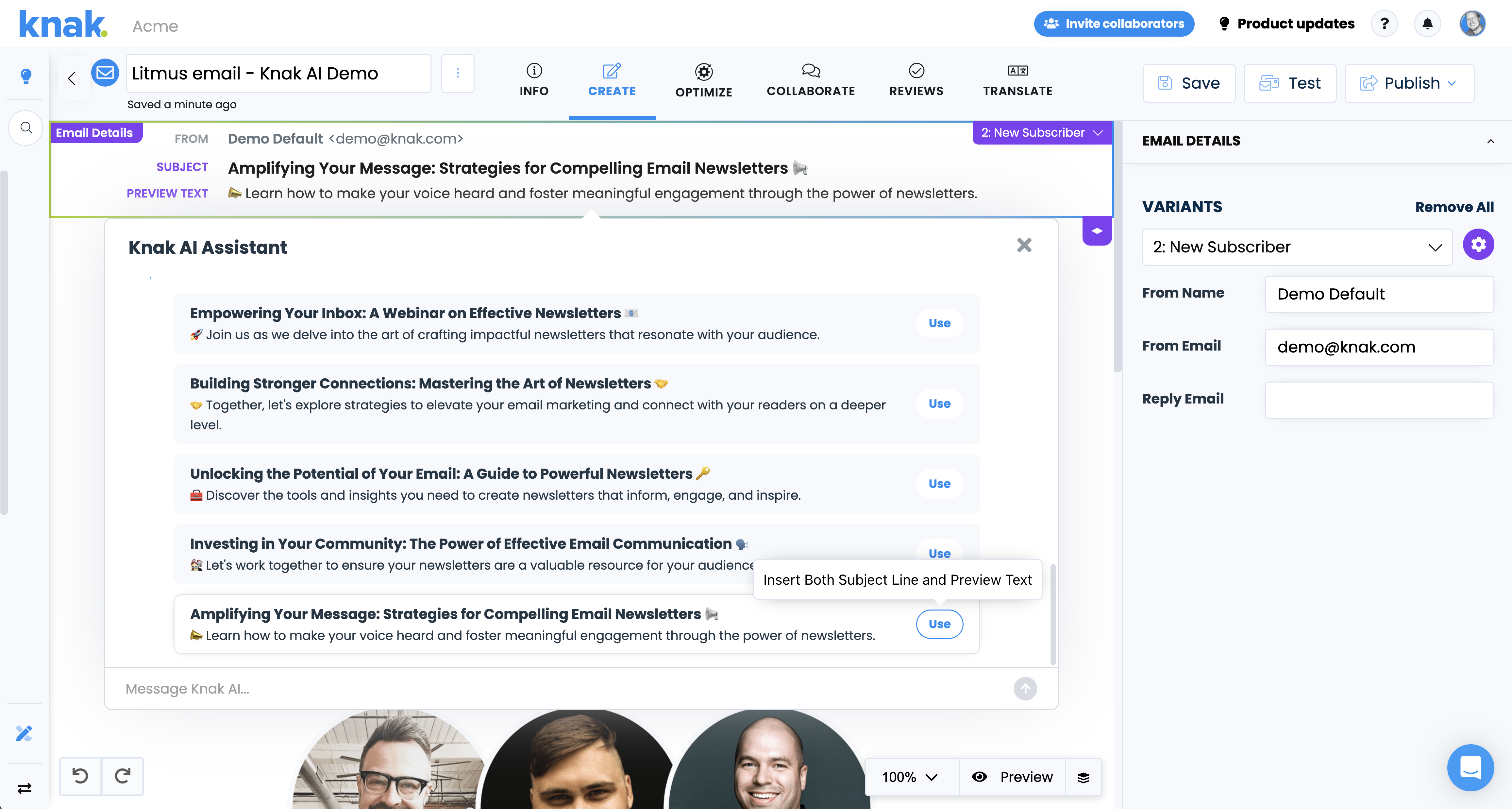Click the blue email envelope icon
The image size is (1512, 809).
pos(105,73)
